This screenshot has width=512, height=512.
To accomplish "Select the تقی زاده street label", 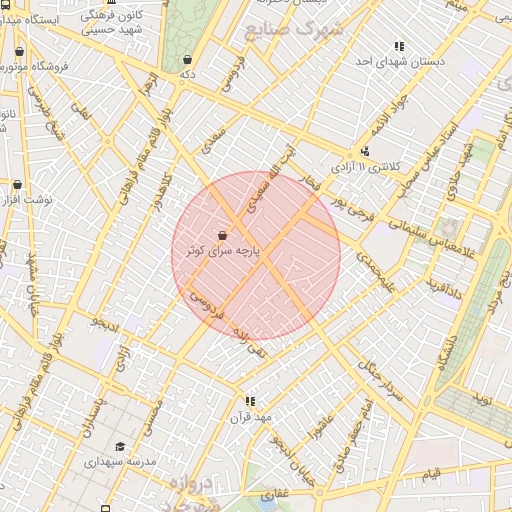I will [x=249, y=343].
